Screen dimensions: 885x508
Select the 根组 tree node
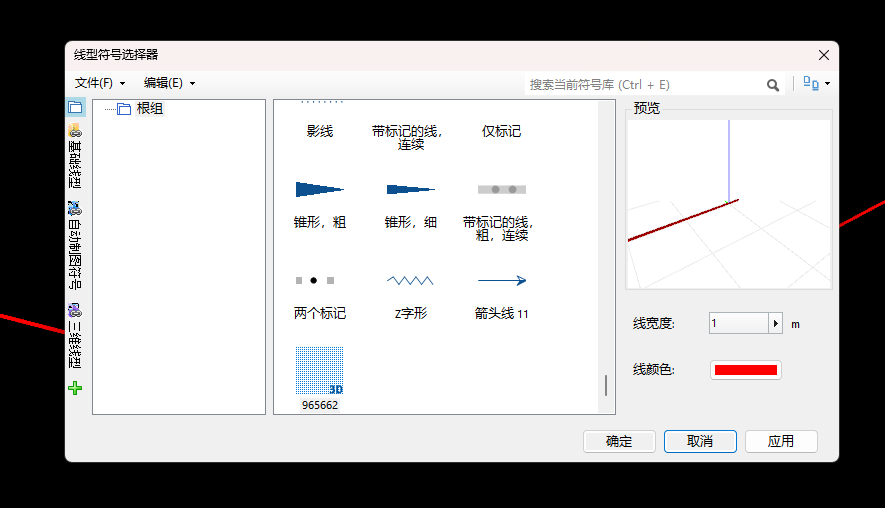tap(149, 109)
